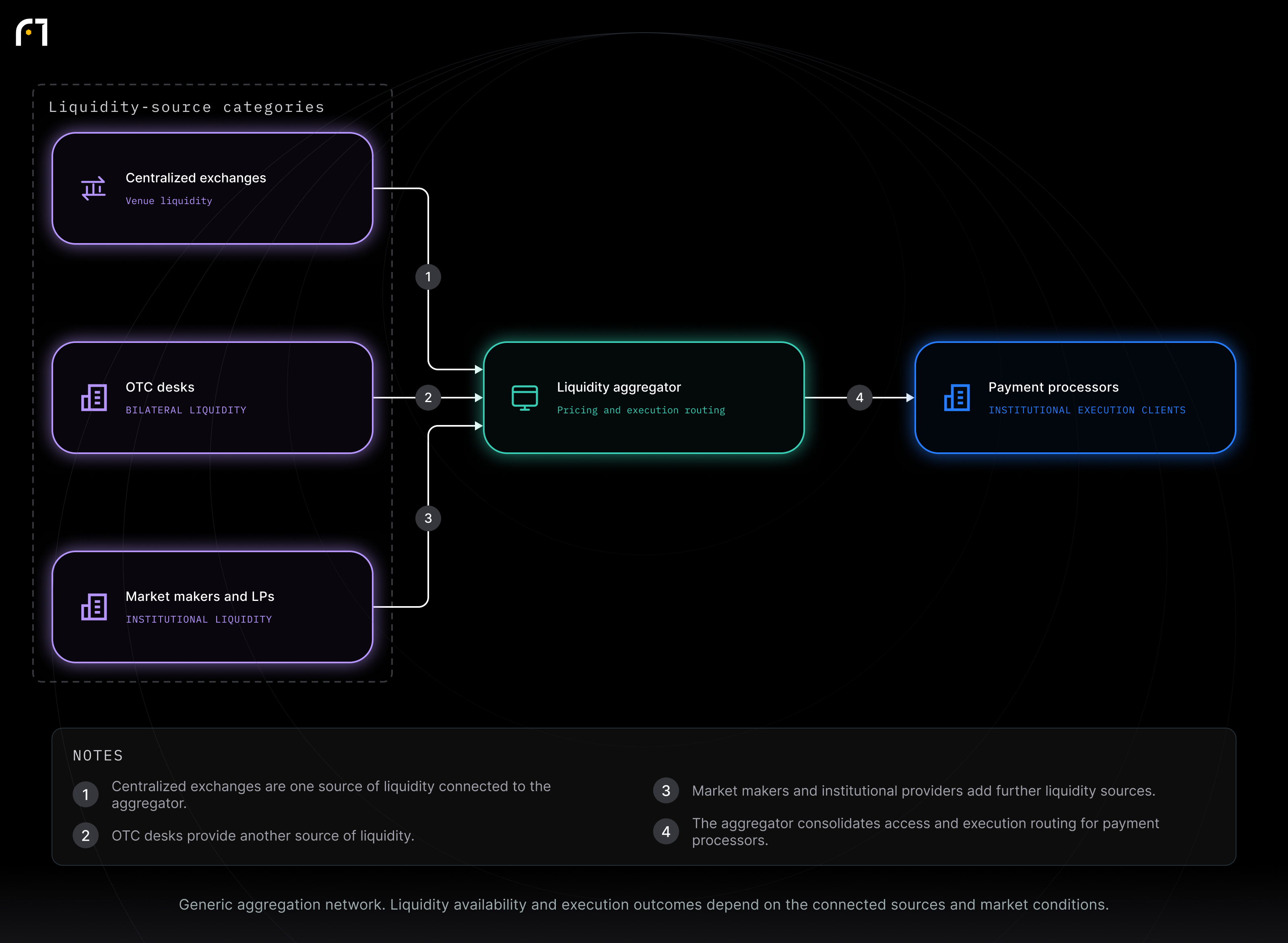Click the blue building icon in the Payment processors card
This screenshot has height=943, width=1288.
957,397
